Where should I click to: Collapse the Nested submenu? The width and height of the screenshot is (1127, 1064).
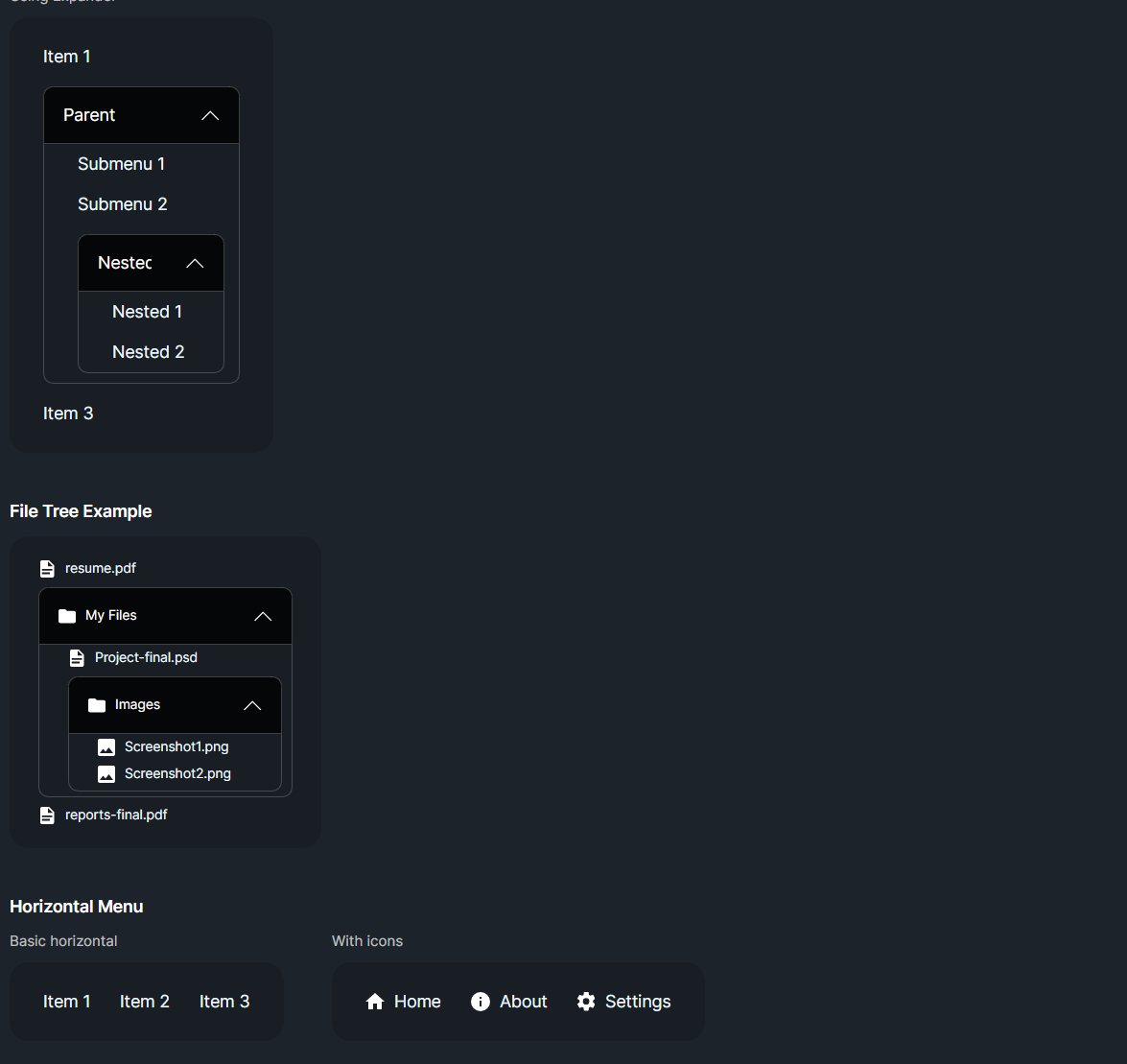[x=195, y=262]
